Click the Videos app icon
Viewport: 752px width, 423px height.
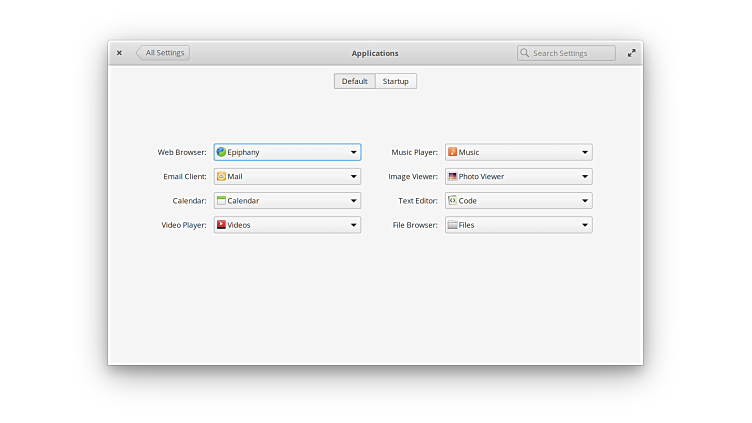click(x=221, y=225)
